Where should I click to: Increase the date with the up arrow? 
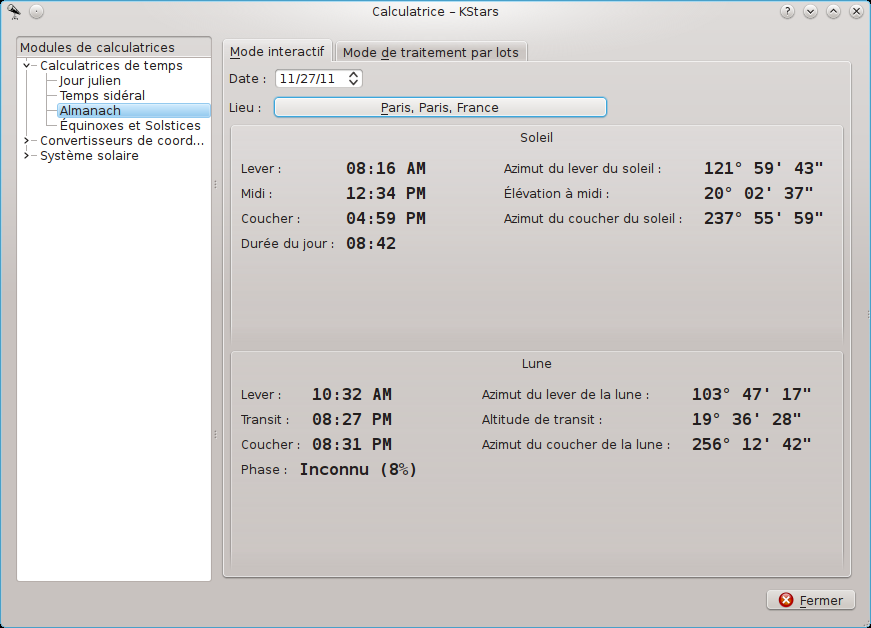pyautogui.click(x=354, y=74)
